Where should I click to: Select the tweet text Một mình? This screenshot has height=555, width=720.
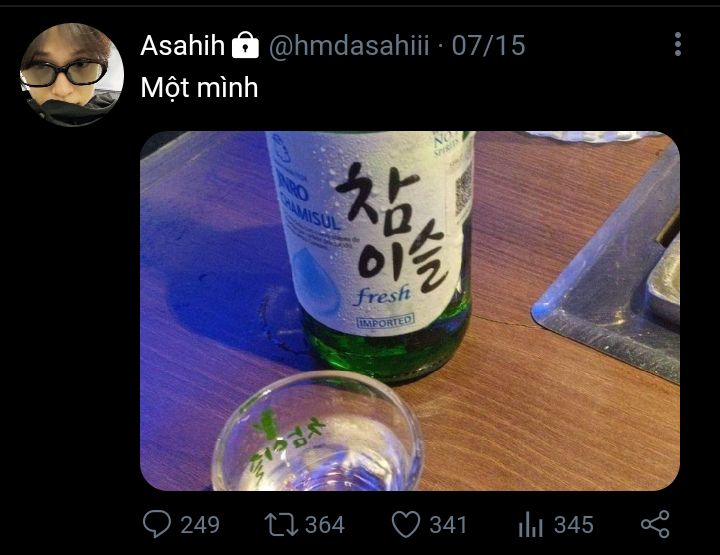pyautogui.click(x=199, y=87)
